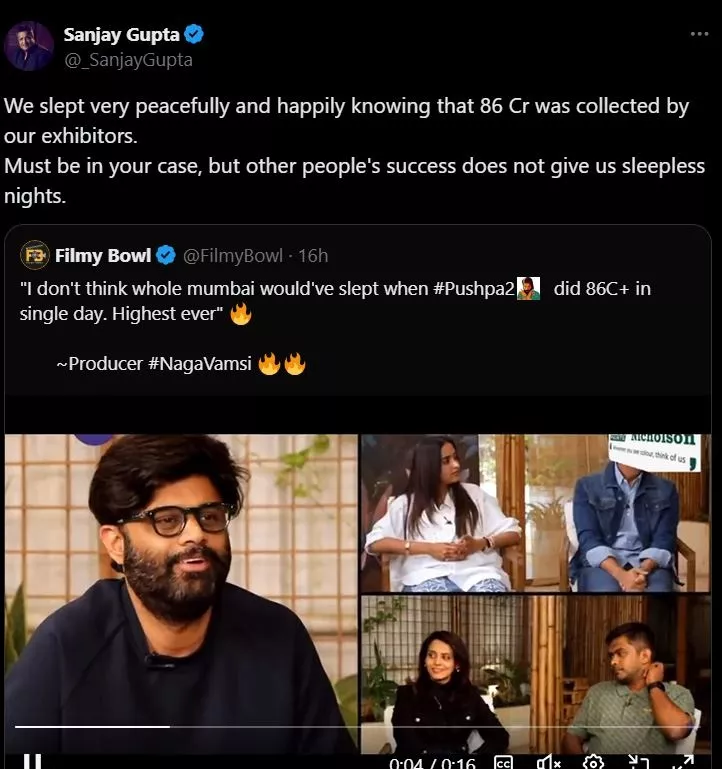
Task: Toggle closed captions on the video
Action: tap(503, 762)
